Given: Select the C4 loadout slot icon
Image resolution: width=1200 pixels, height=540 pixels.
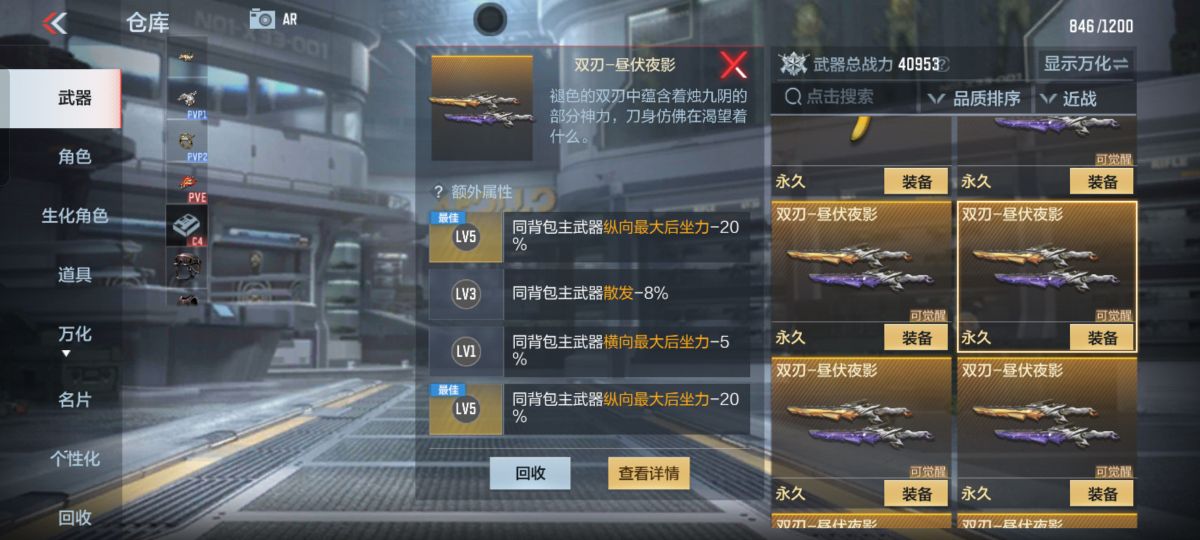Looking at the screenshot, I should coord(187,225).
